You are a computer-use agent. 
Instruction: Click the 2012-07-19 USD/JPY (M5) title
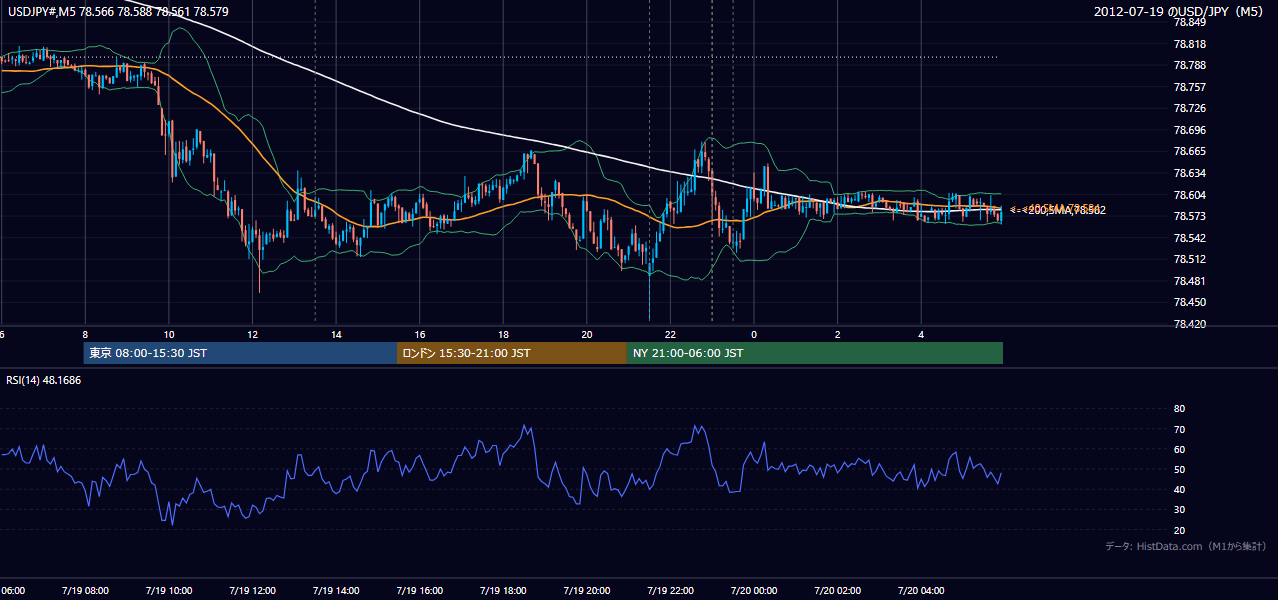1180,12
